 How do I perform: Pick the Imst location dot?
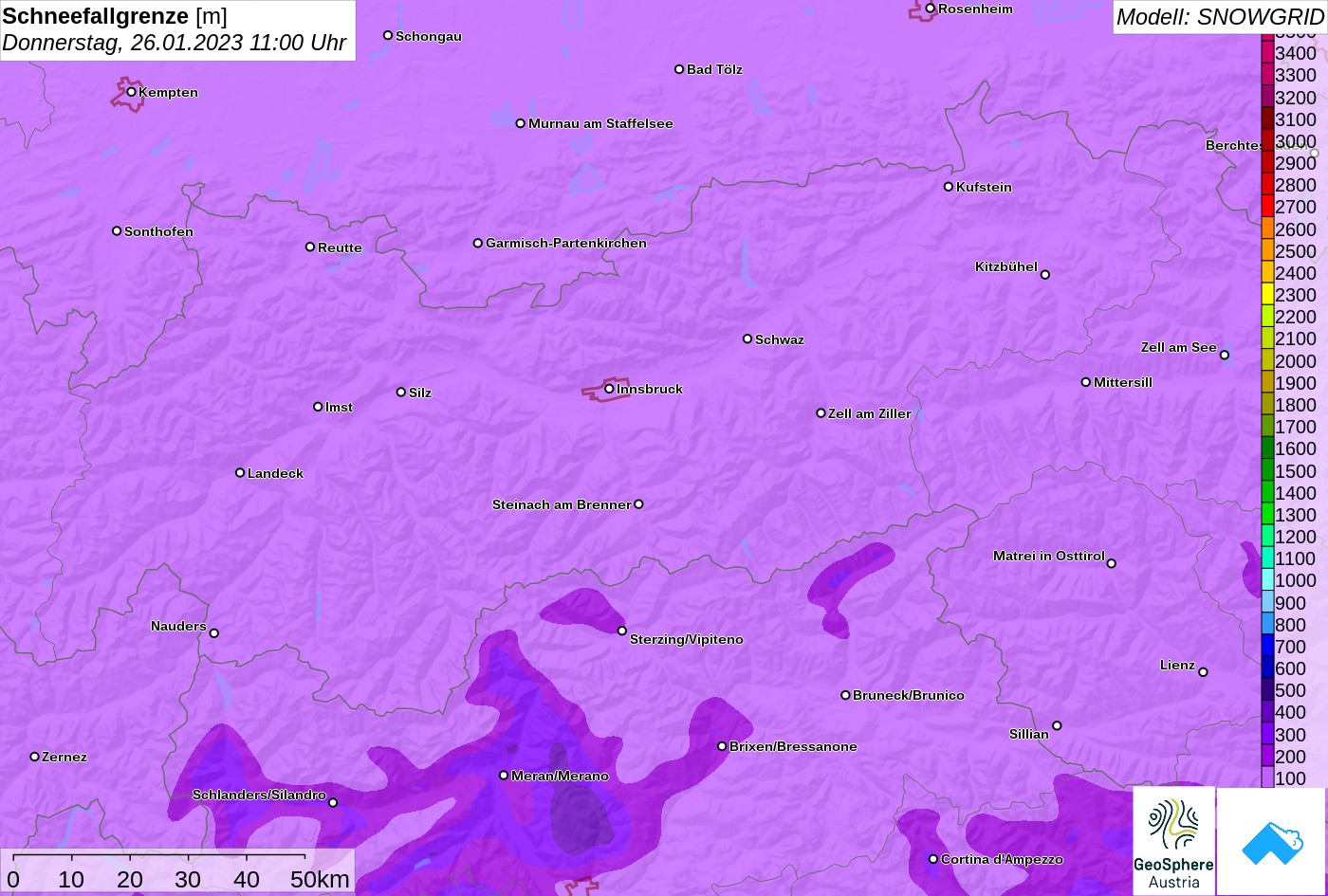(318, 407)
